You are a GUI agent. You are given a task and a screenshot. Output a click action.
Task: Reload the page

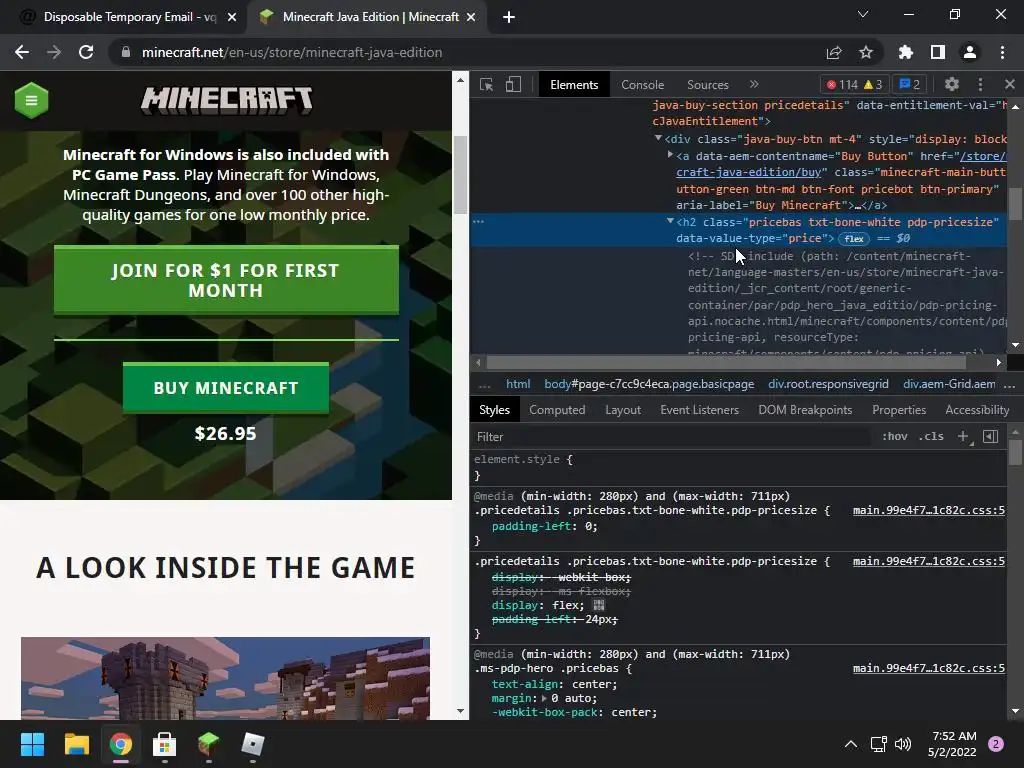click(86, 52)
